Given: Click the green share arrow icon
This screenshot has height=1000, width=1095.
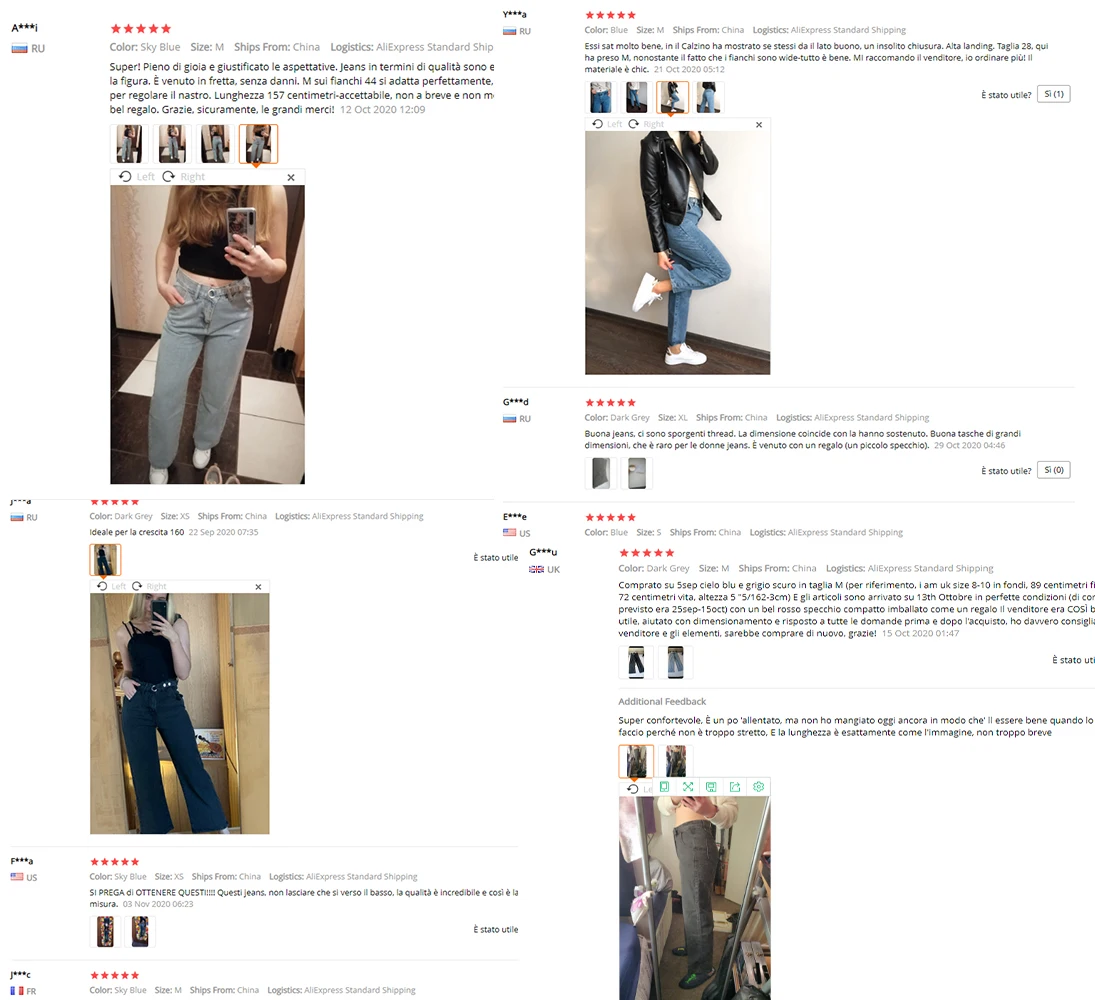Looking at the screenshot, I should [x=735, y=787].
